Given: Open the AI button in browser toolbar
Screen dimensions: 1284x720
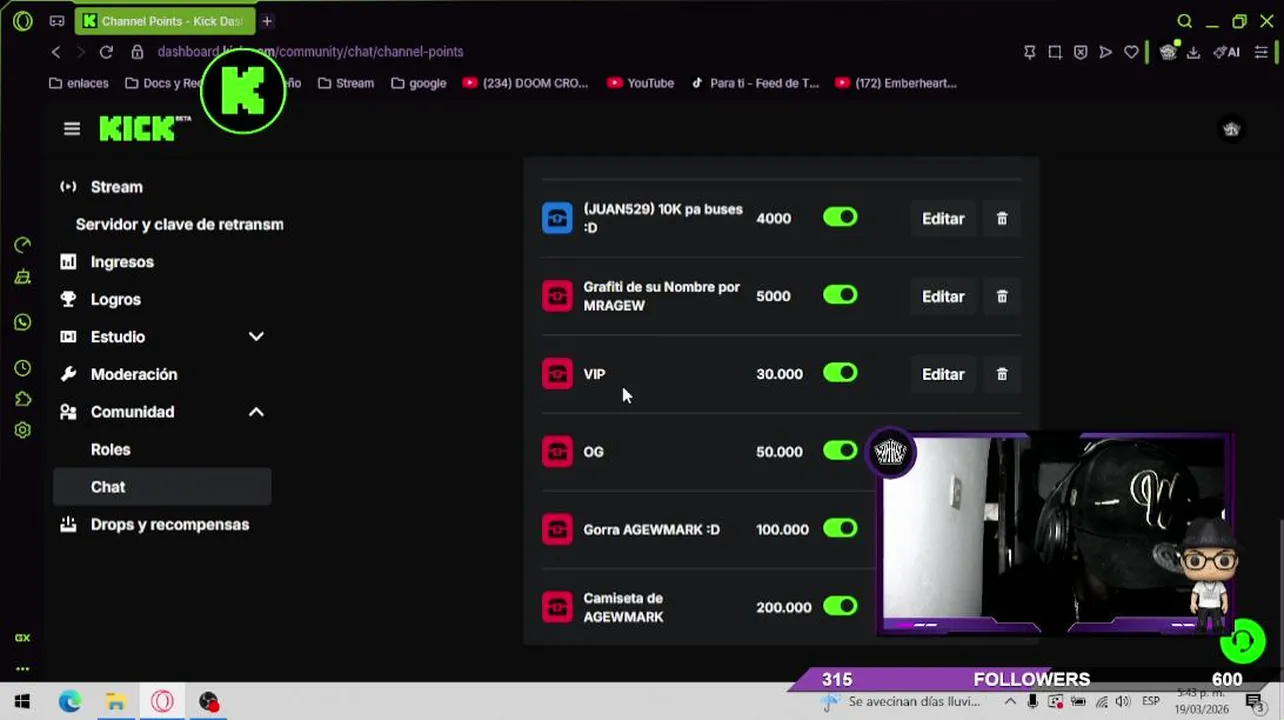Looking at the screenshot, I should [x=1226, y=52].
